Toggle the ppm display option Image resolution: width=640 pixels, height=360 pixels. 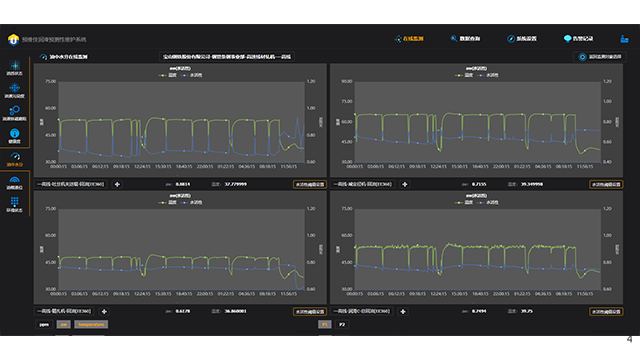coord(44,324)
